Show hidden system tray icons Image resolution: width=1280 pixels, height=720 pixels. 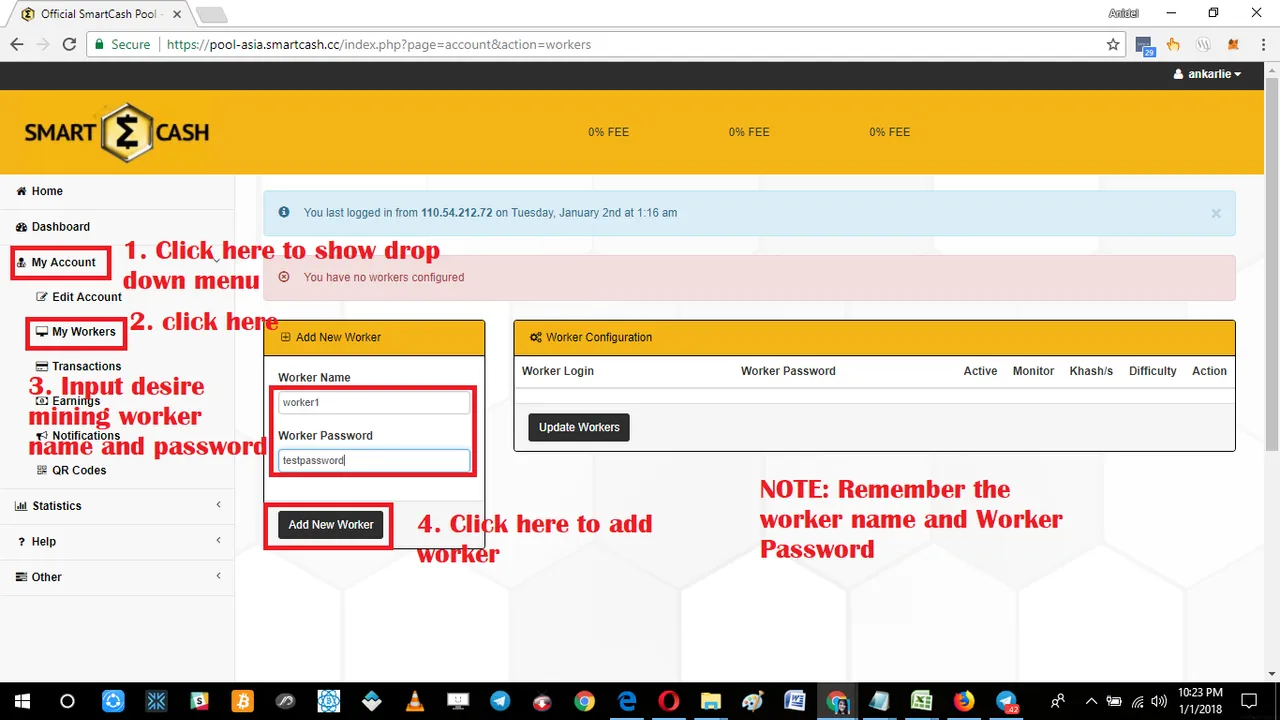[1091, 700]
